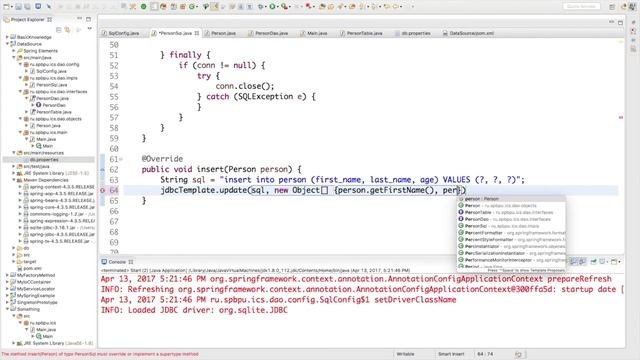The height and width of the screenshot is (360, 640).
Task: Select pom.xml under DataSource project
Action: point(32,268)
